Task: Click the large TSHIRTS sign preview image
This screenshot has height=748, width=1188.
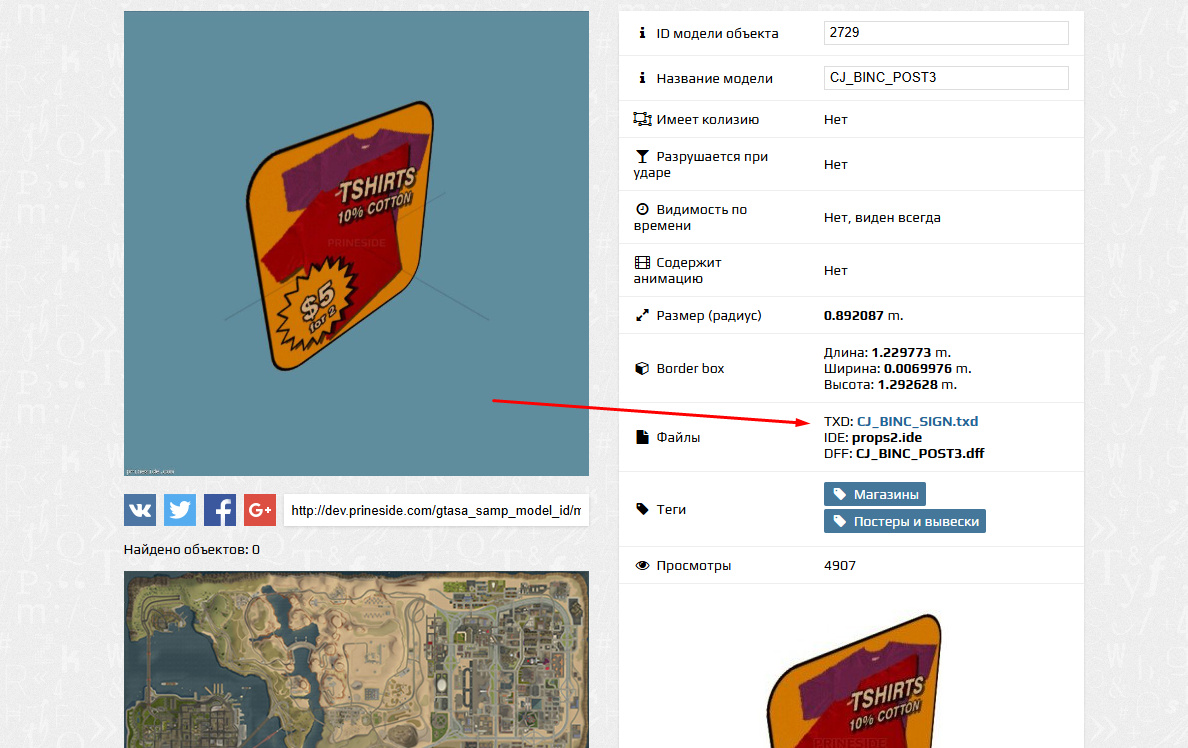Action: click(356, 243)
